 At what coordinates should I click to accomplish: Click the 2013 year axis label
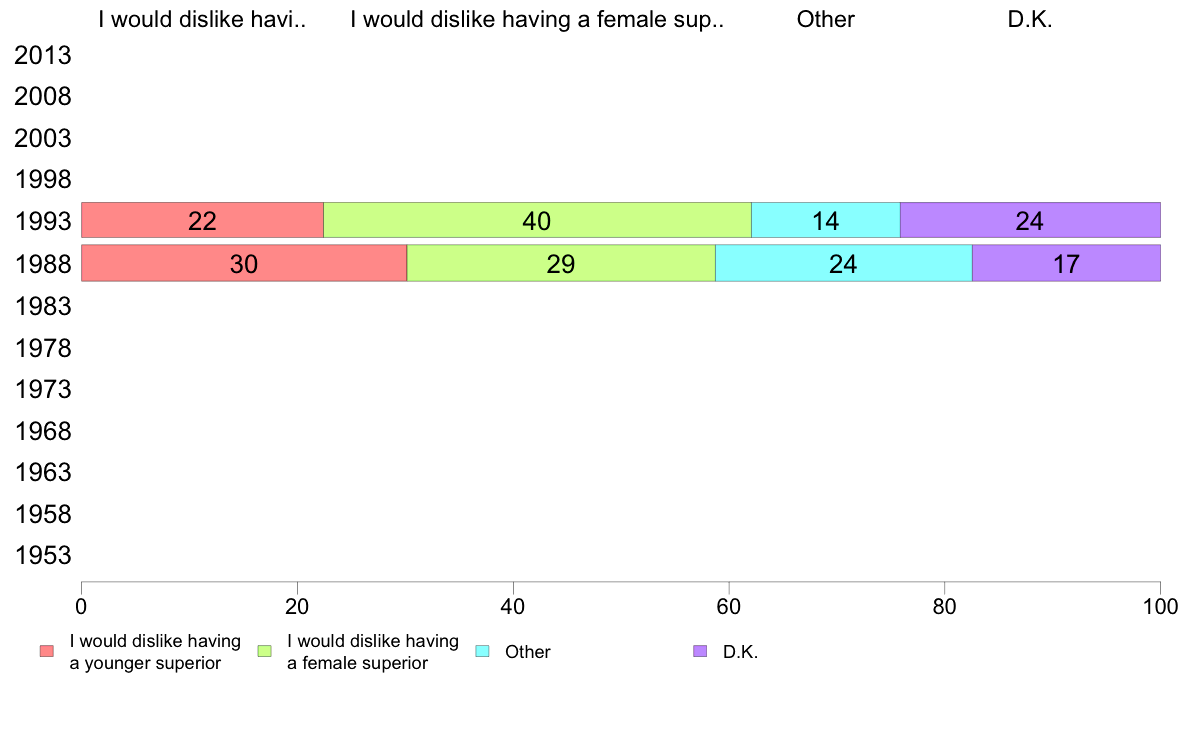tap(42, 55)
